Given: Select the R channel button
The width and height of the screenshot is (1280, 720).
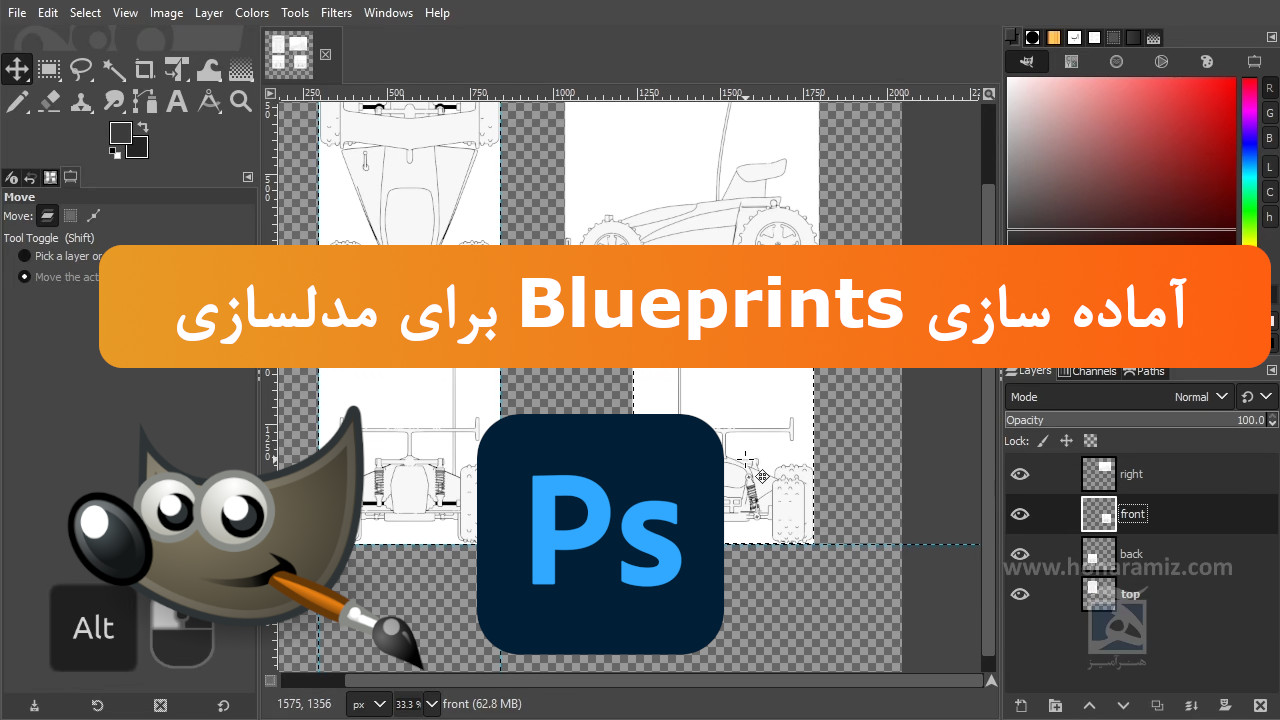Looking at the screenshot, I should pos(1270,88).
